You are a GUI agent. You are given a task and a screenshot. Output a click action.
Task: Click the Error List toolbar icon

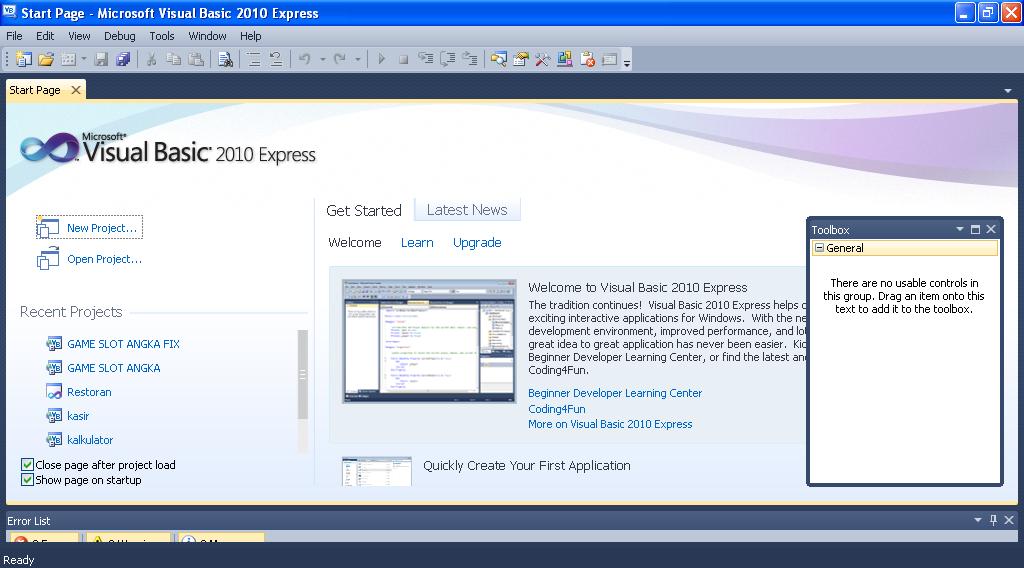click(x=587, y=59)
